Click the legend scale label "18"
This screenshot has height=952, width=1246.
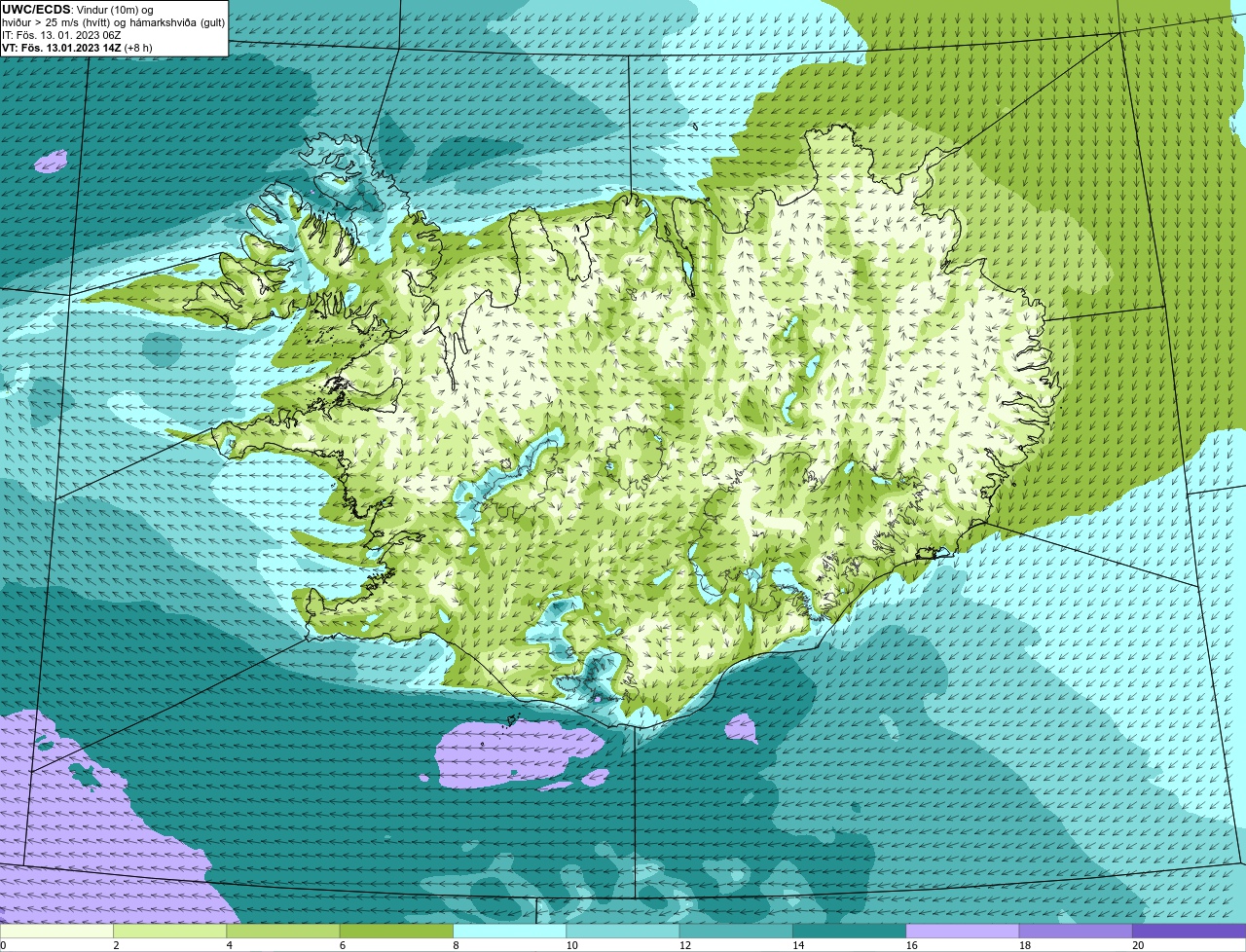(1024, 945)
